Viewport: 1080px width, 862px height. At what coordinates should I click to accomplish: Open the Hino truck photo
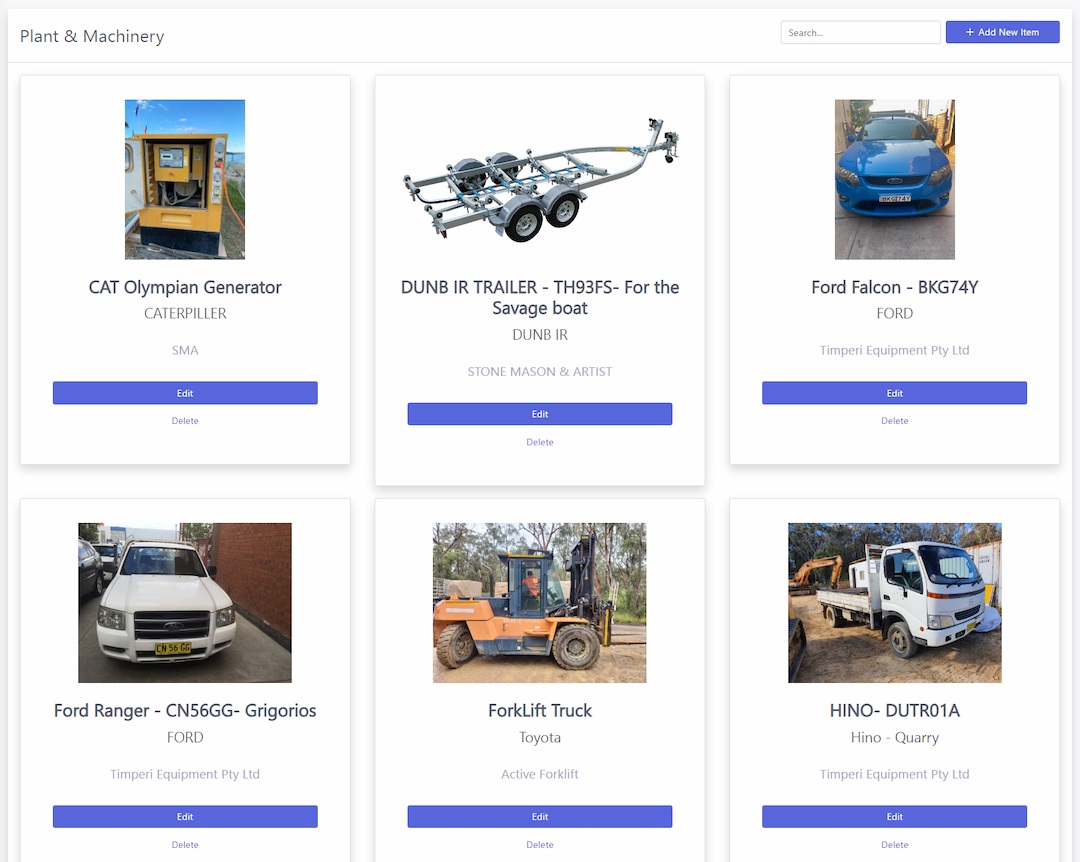coord(895,603)
